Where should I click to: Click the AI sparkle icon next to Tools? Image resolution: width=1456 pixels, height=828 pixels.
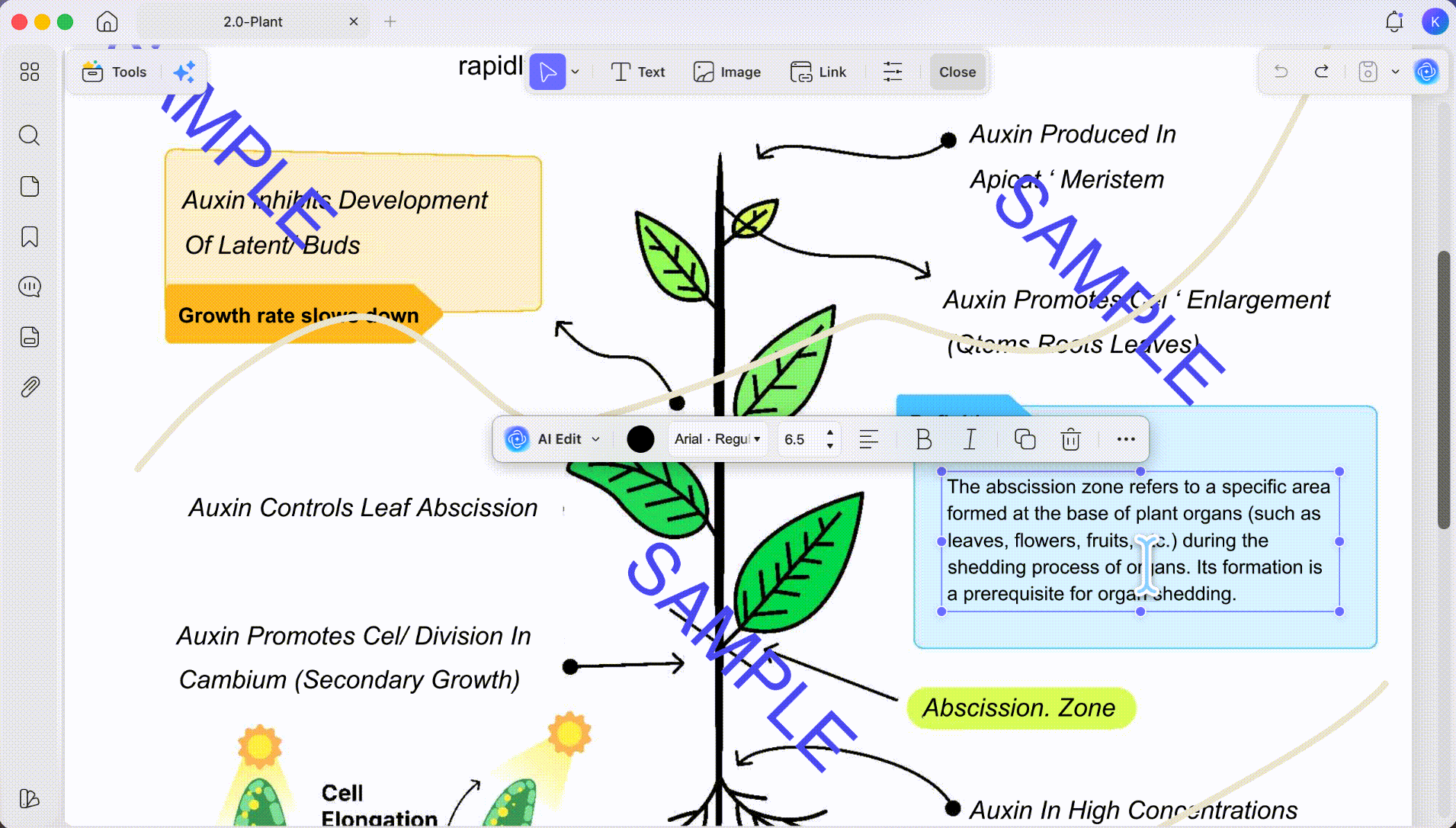[184, 72]
